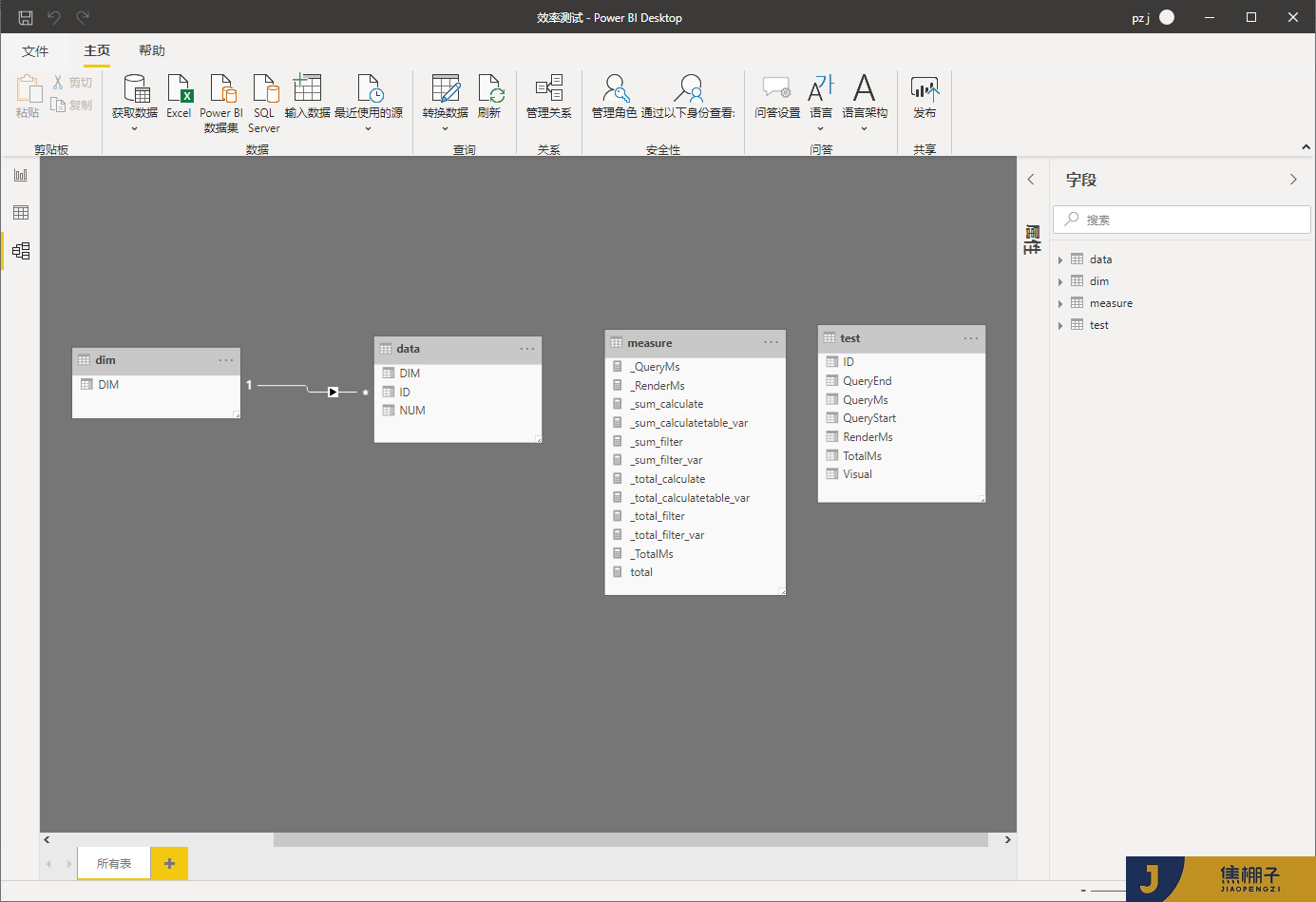Click the pzj user account avatar
Viewport: 1316px width, 902px height.
1167,17
